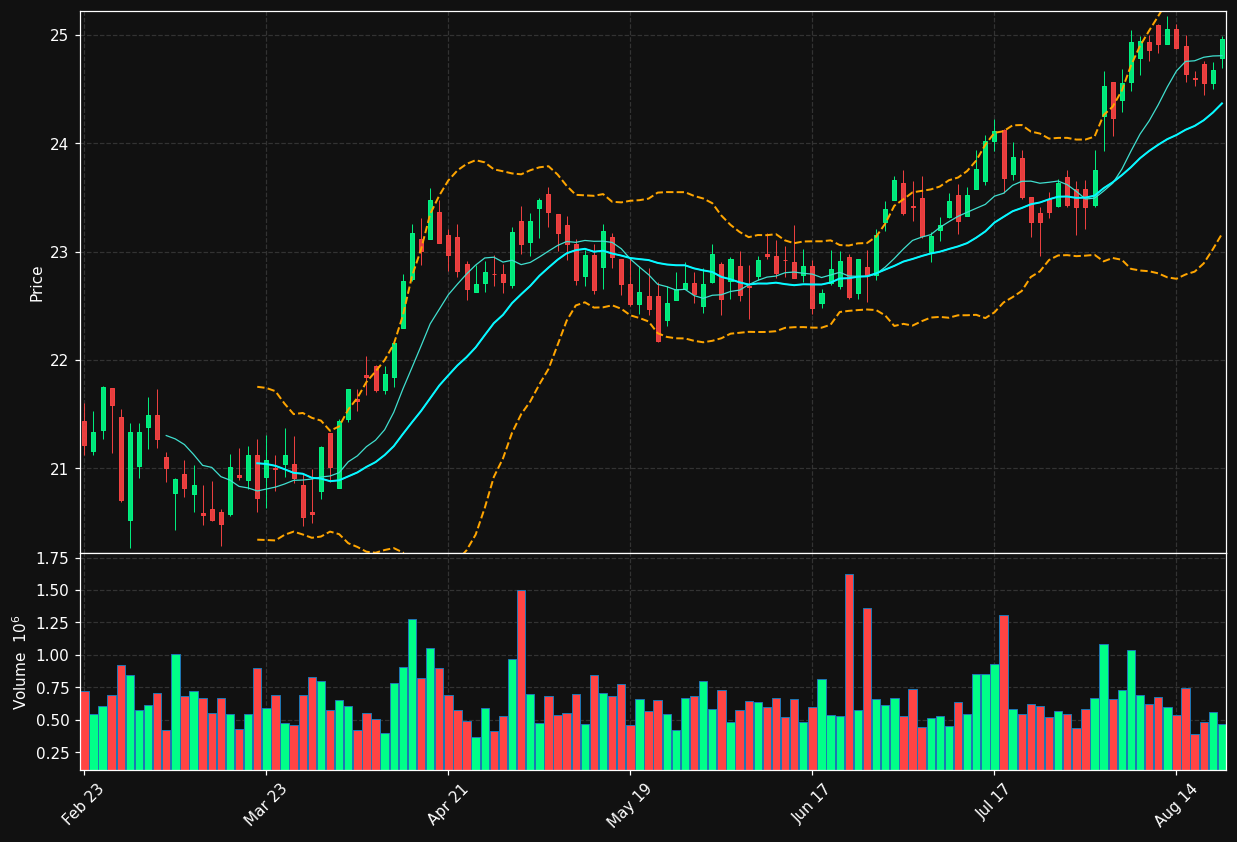Click the 1.50 volume axis label
1237x842 pixels.
(51, 590)
